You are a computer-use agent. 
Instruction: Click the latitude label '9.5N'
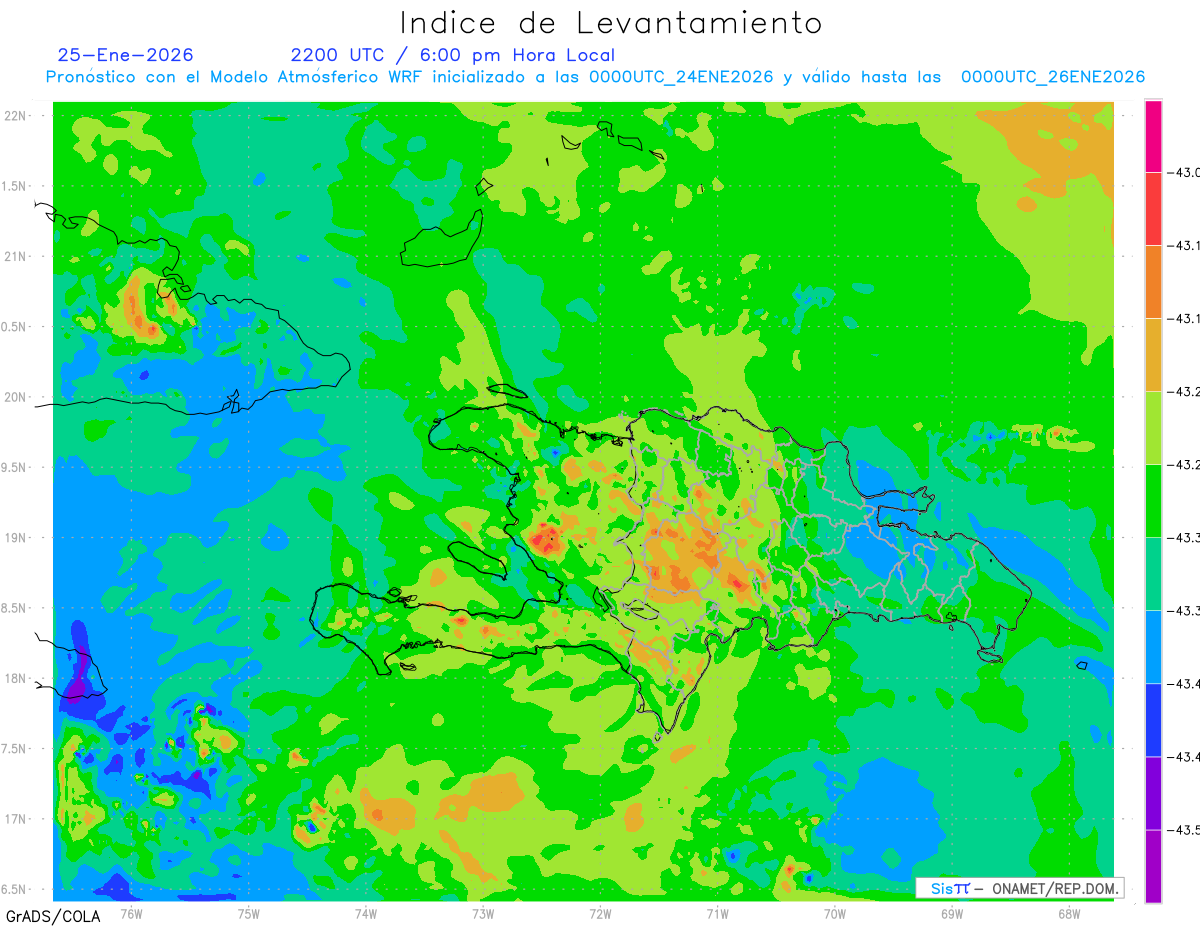tap(15, 468)
